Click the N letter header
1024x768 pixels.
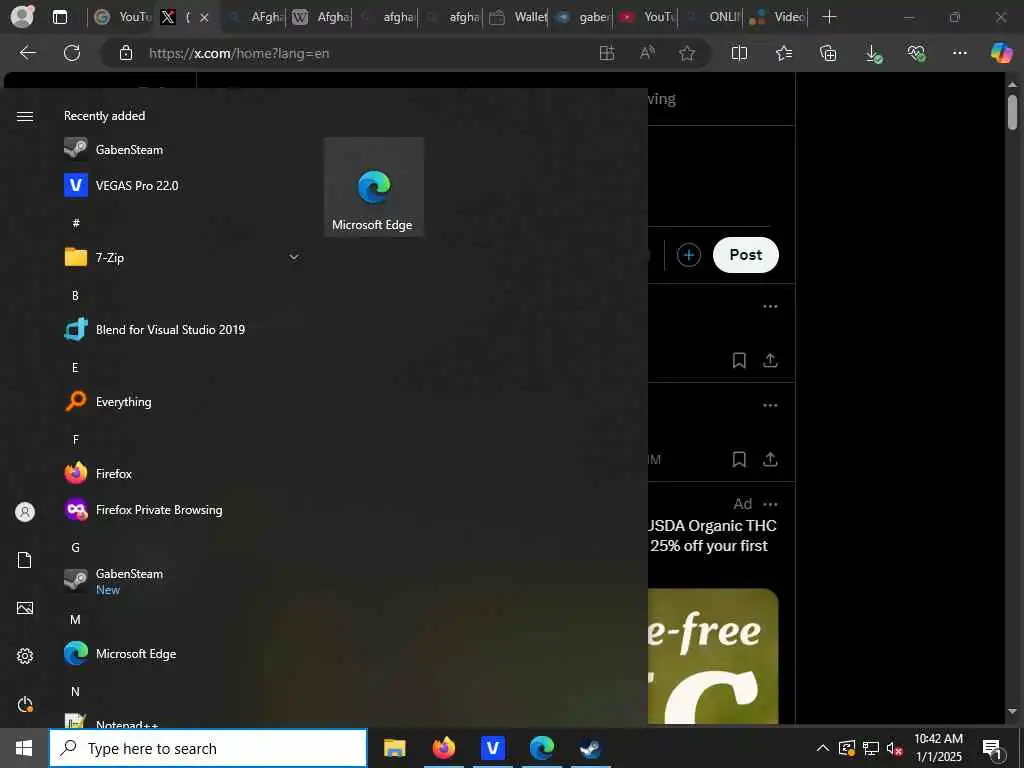click(x=75, y=691)
